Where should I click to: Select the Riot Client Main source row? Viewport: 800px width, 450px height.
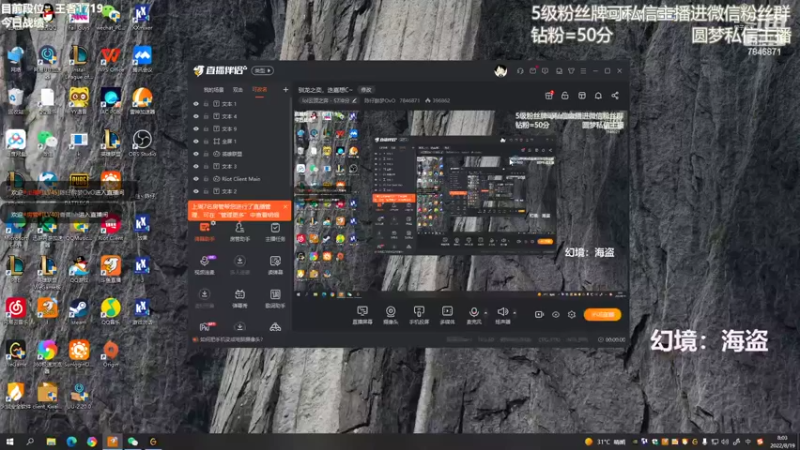[x=240, y=179]
